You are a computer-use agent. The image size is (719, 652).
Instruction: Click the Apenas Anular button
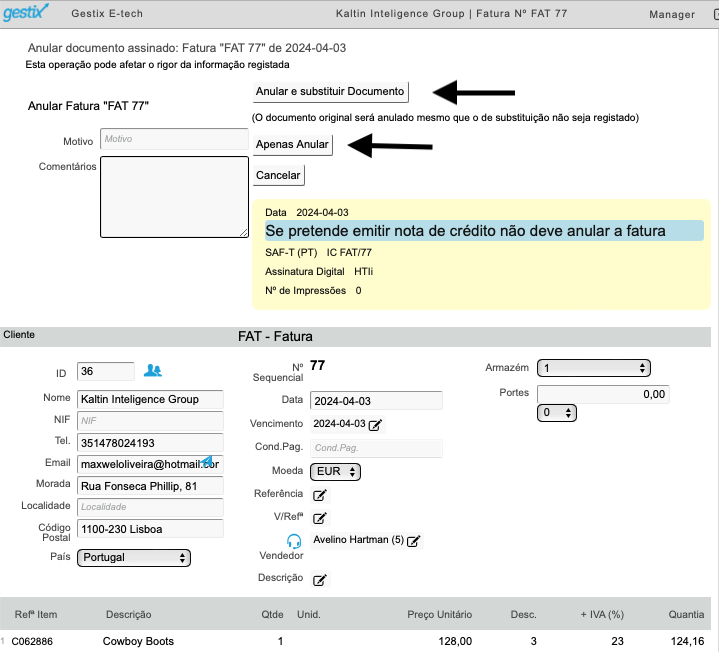pos(293,144)
